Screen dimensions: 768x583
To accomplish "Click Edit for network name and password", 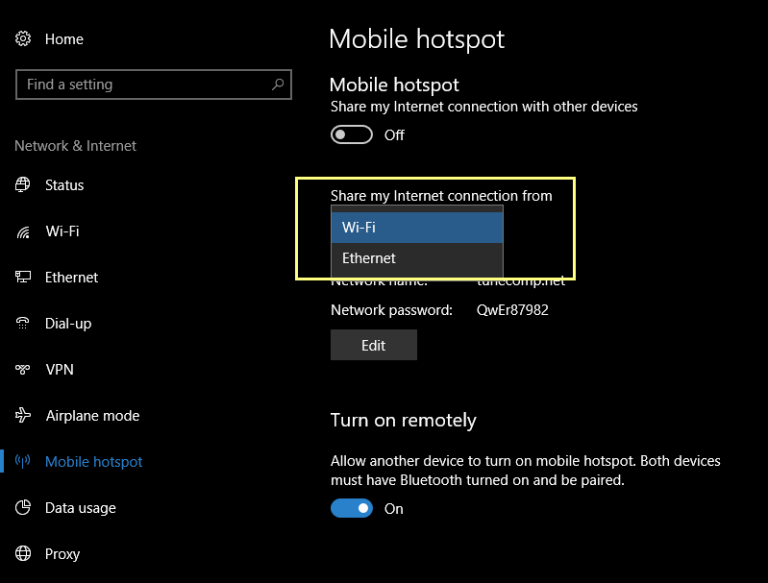I will pyautogui.click(x=374, y=345).
